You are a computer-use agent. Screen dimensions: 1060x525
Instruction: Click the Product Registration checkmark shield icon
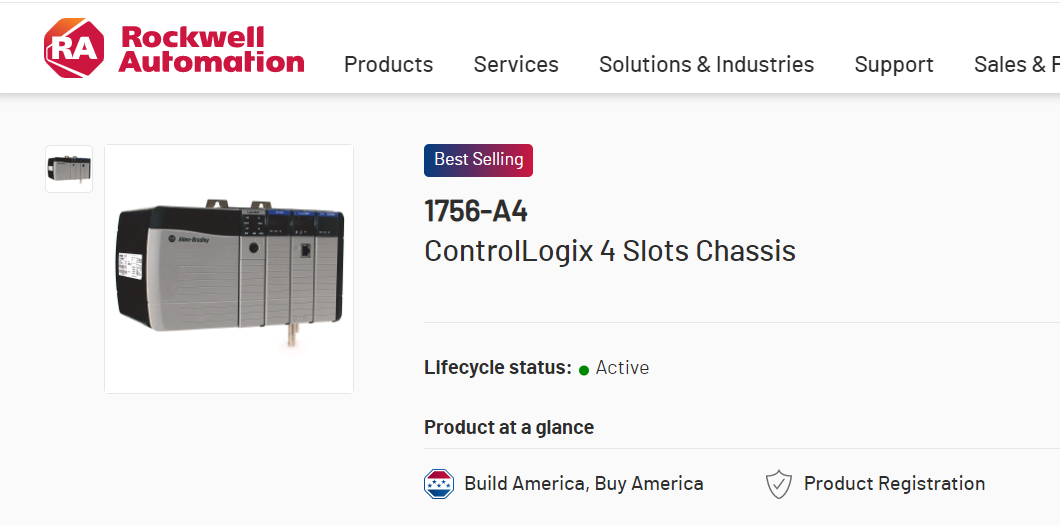[779, 484]
